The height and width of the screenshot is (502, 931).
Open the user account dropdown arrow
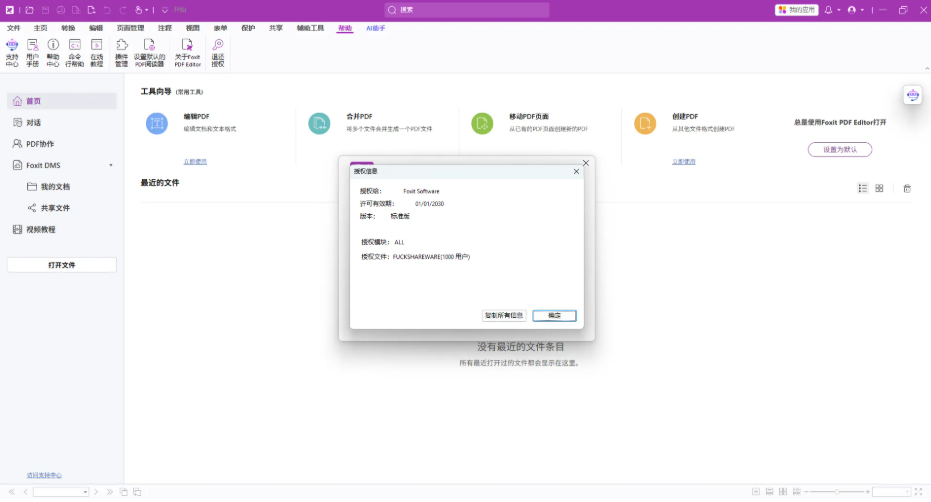(862, 10)
